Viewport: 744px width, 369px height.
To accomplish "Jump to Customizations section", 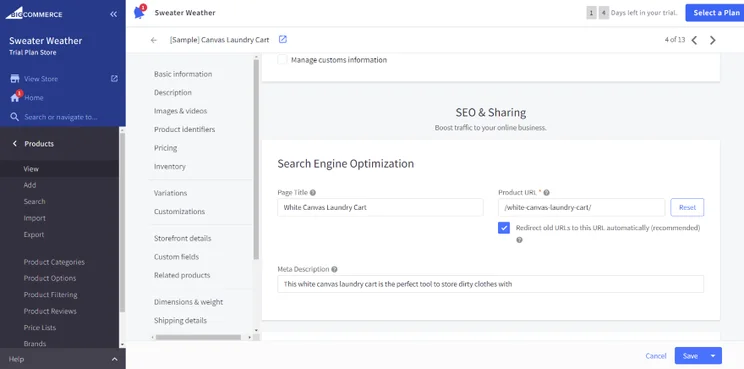I will (x=179, y=212).
